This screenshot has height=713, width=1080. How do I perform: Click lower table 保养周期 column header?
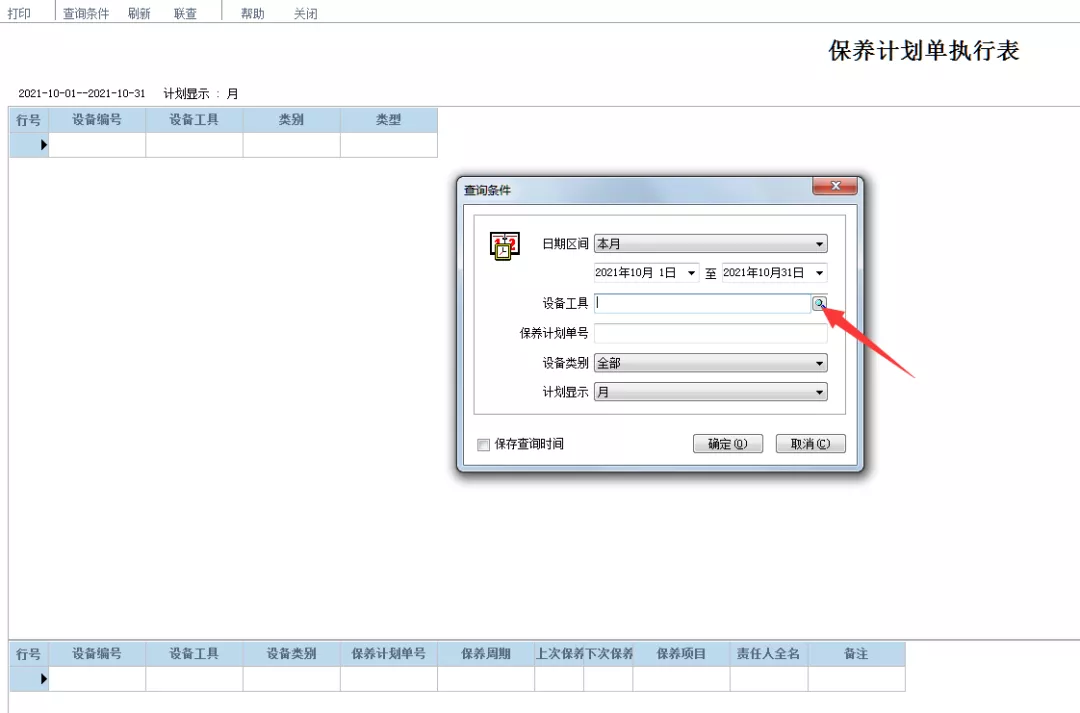(486, 654)
